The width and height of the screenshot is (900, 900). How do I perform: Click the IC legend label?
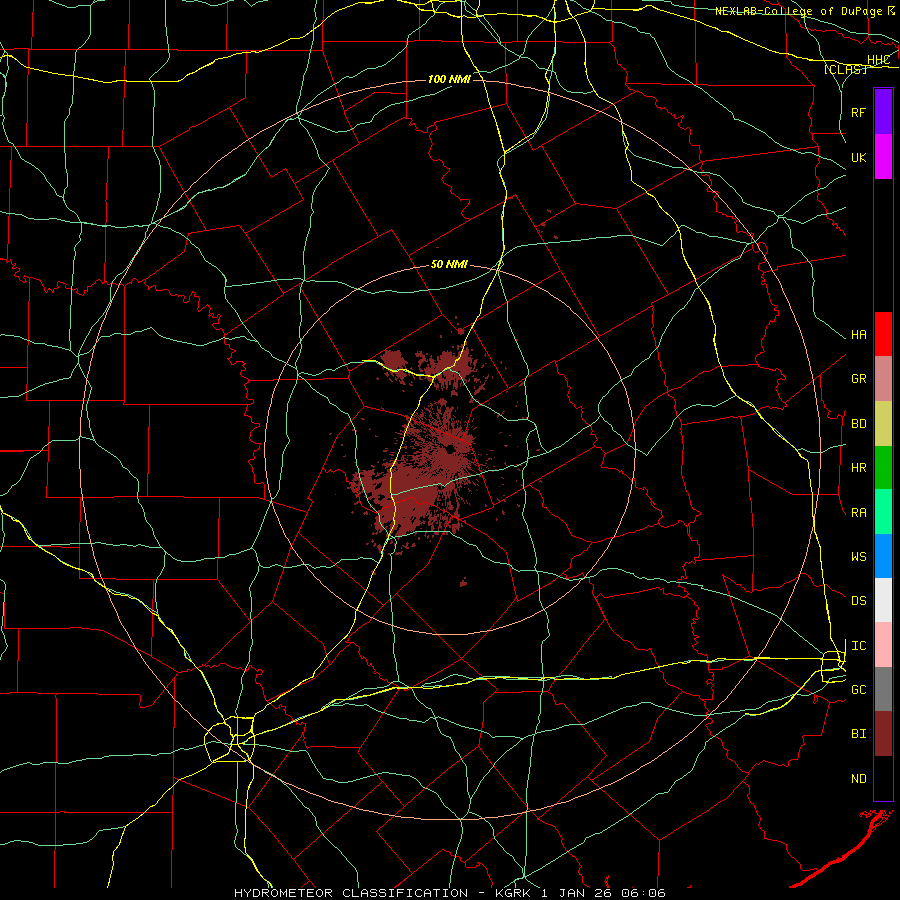859,646
